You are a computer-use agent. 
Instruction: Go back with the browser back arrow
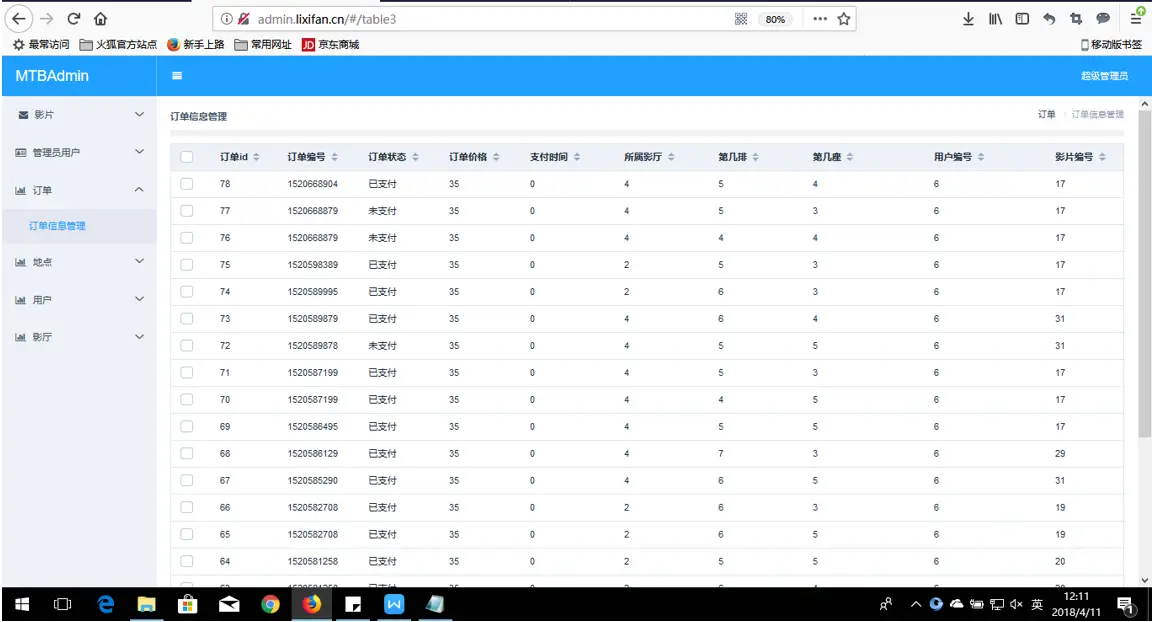pos(18,19)
